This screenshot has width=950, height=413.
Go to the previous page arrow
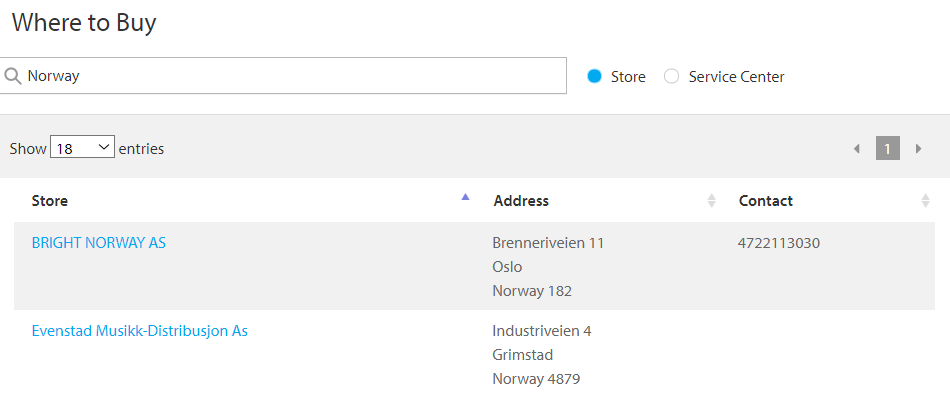[x=857, y=148]
